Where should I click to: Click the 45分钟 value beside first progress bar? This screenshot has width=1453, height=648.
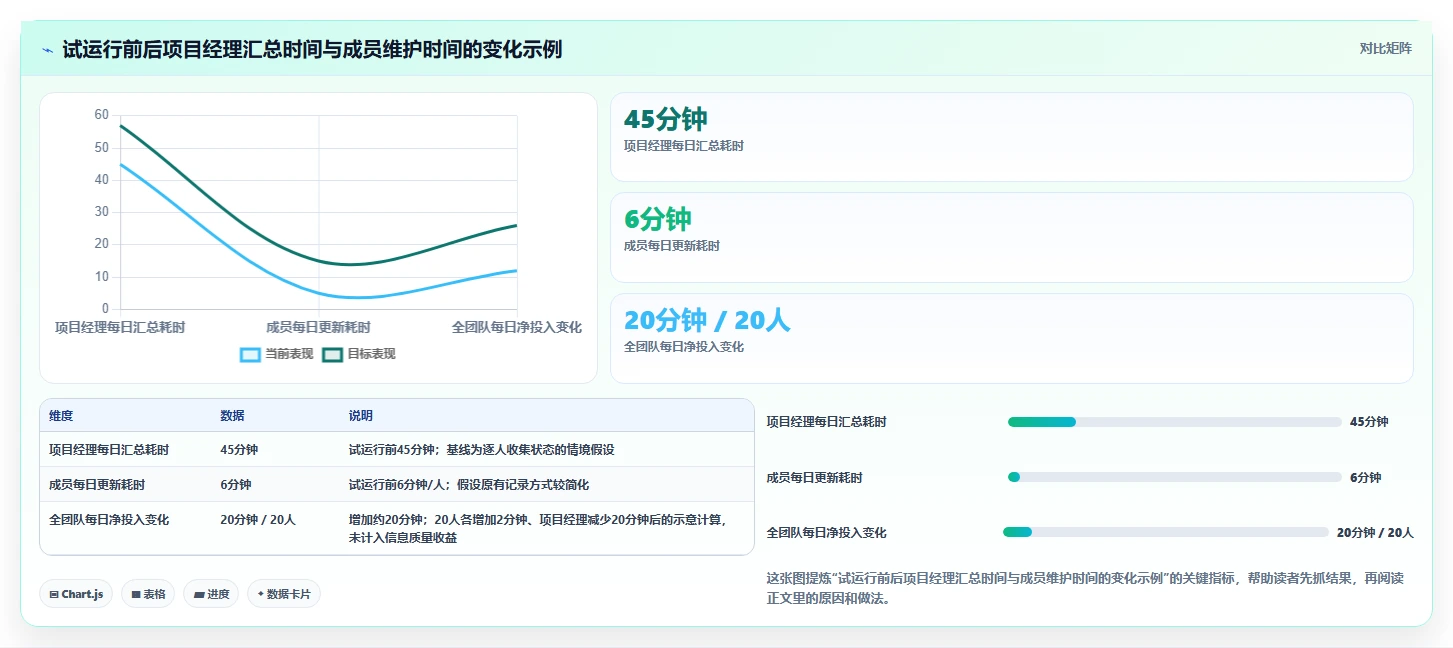click(1369, 422)
